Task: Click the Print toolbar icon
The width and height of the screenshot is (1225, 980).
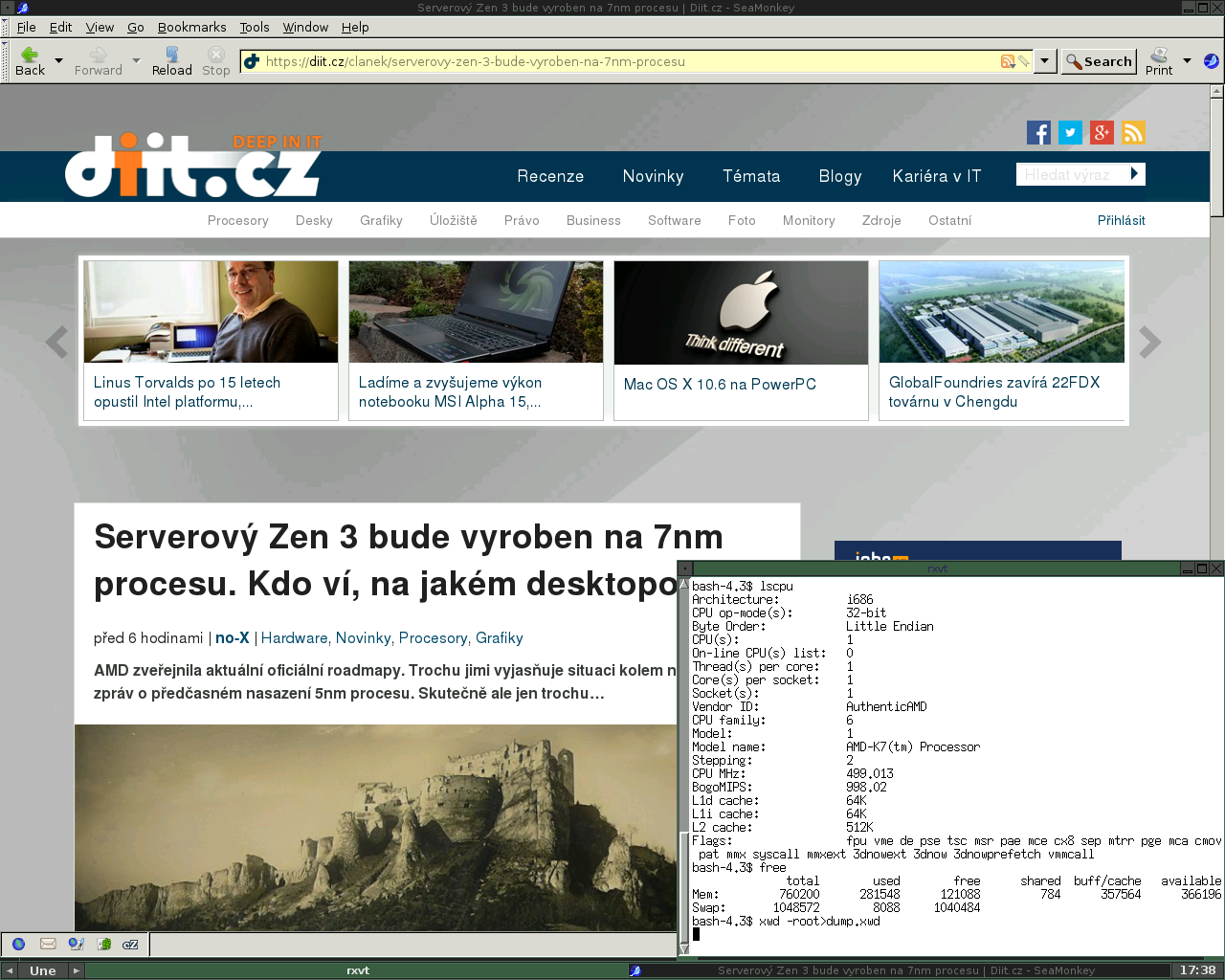Action: (1159, 61)
